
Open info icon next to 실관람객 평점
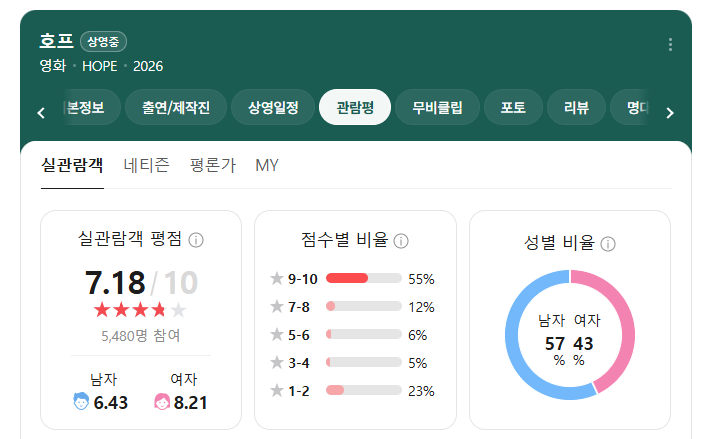[x=196, y=240]
